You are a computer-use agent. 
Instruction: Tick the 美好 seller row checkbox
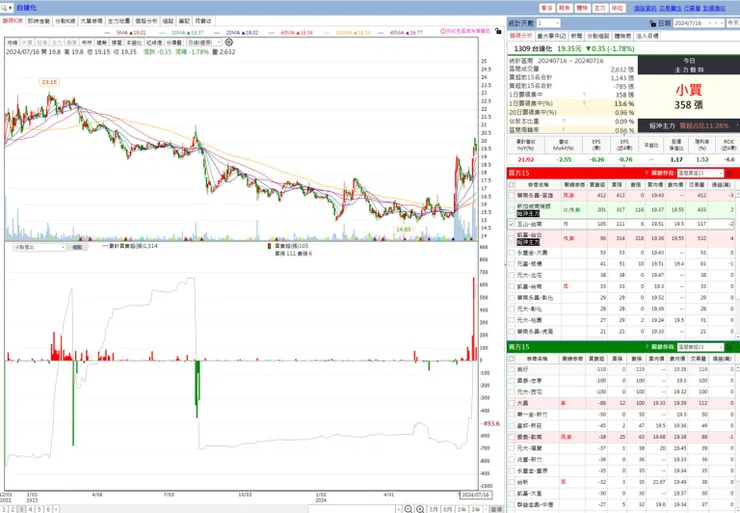point(512,370)
